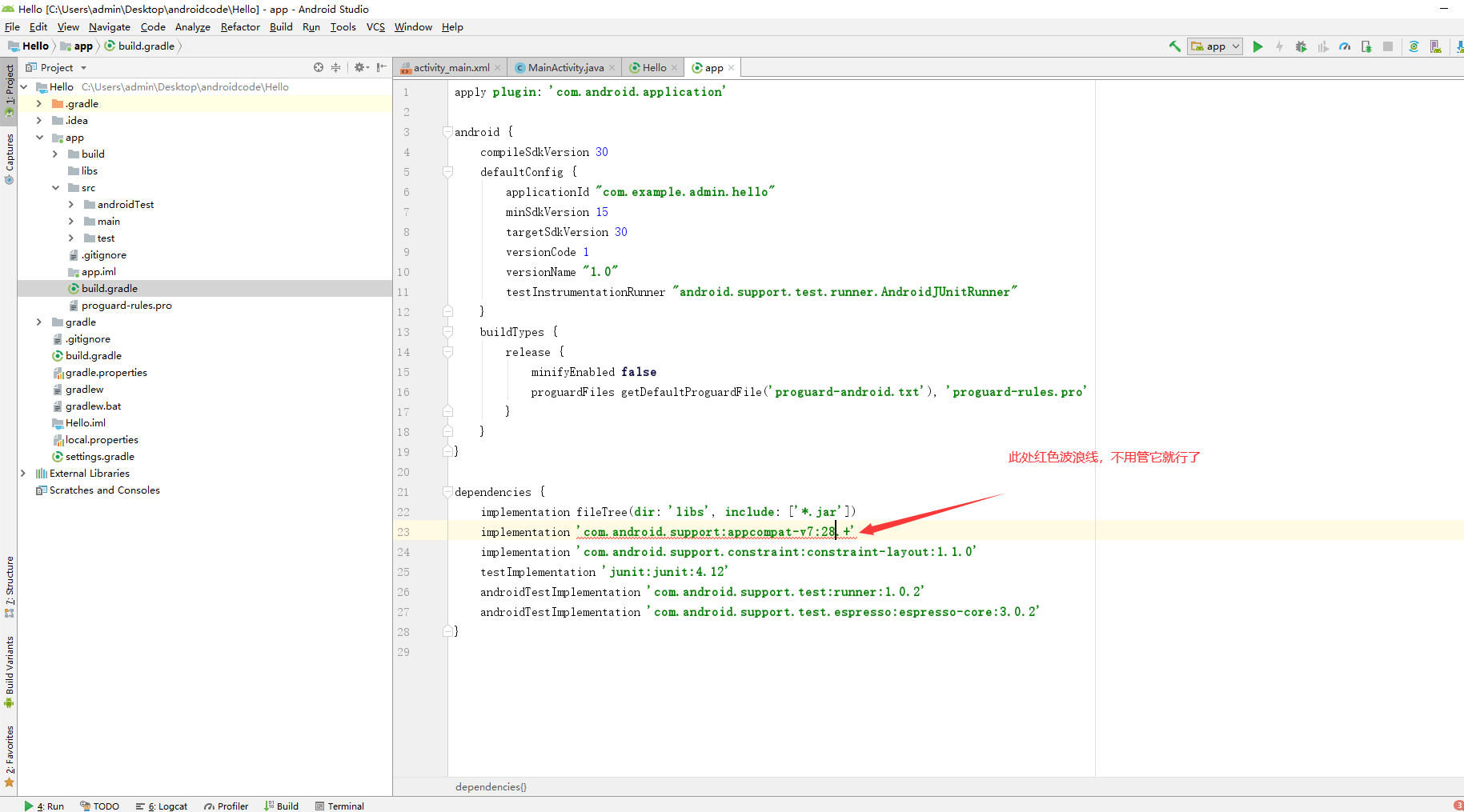Viewport: 1464px width, 812px height.
Task: Click the Make Project hammer icon
Action: [1174, 46]
